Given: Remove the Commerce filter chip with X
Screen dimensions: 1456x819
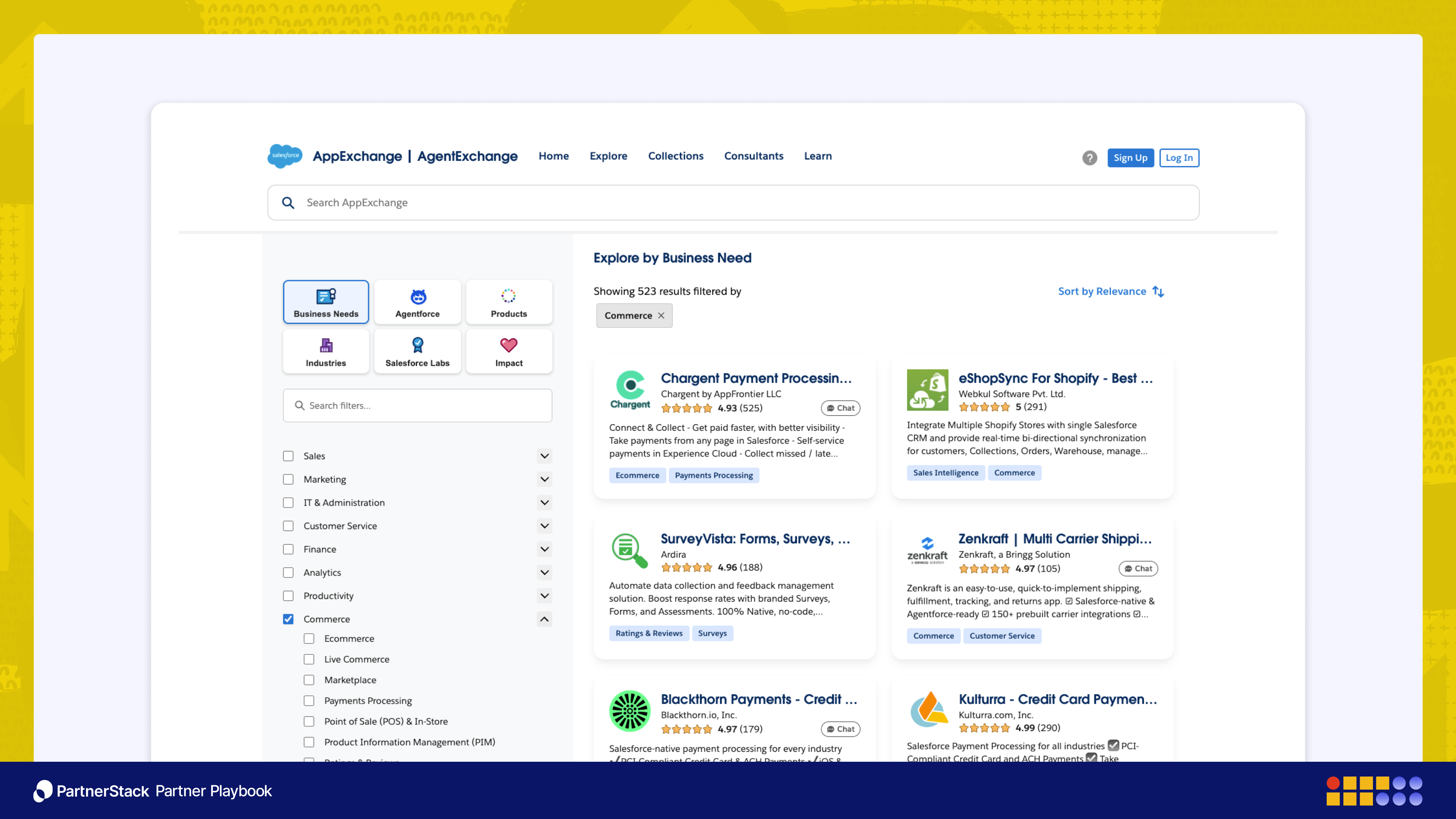Looking at the screenshot, I should point(661,315).
